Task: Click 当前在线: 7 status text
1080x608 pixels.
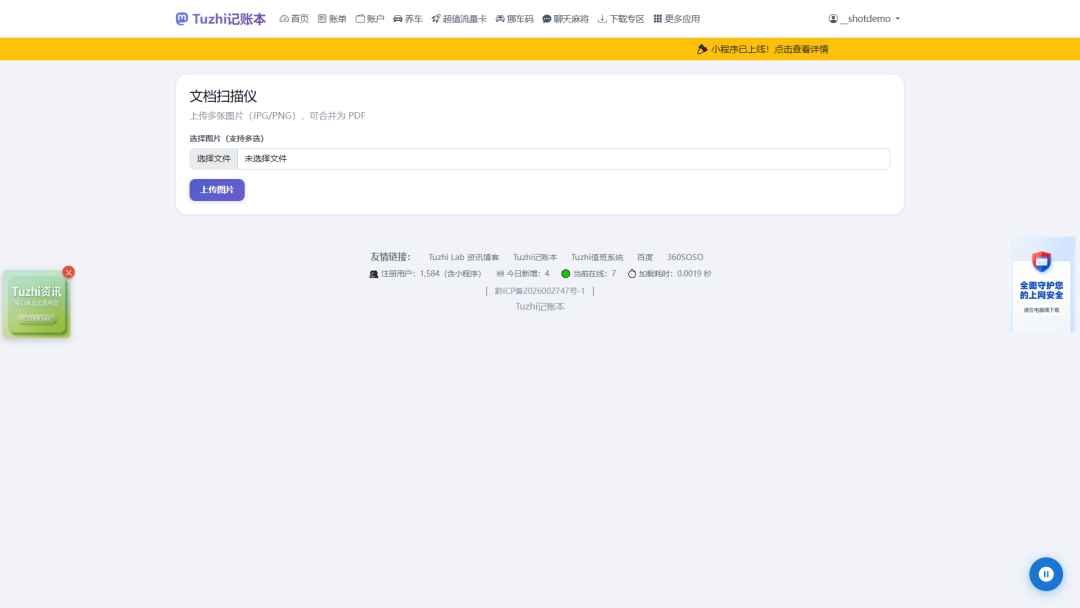Action: pyautogui.click(x=594, y=273)
